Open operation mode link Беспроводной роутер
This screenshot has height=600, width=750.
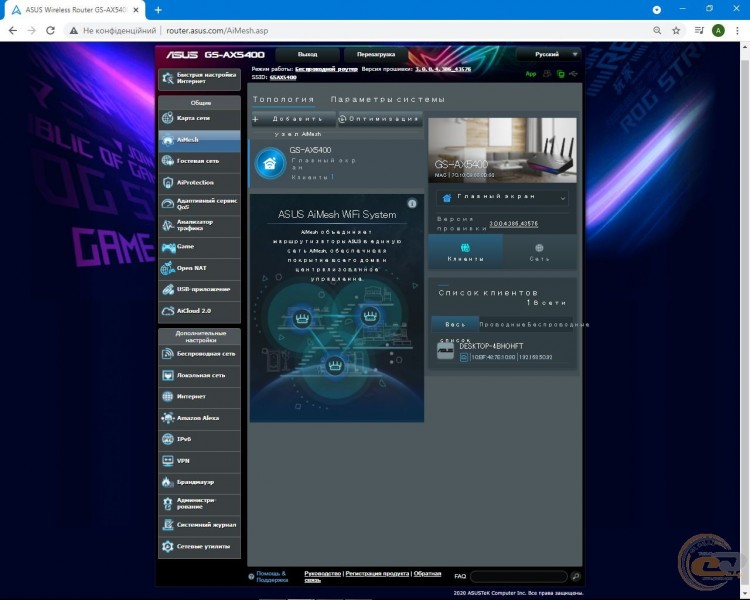(x=326, y=69)
